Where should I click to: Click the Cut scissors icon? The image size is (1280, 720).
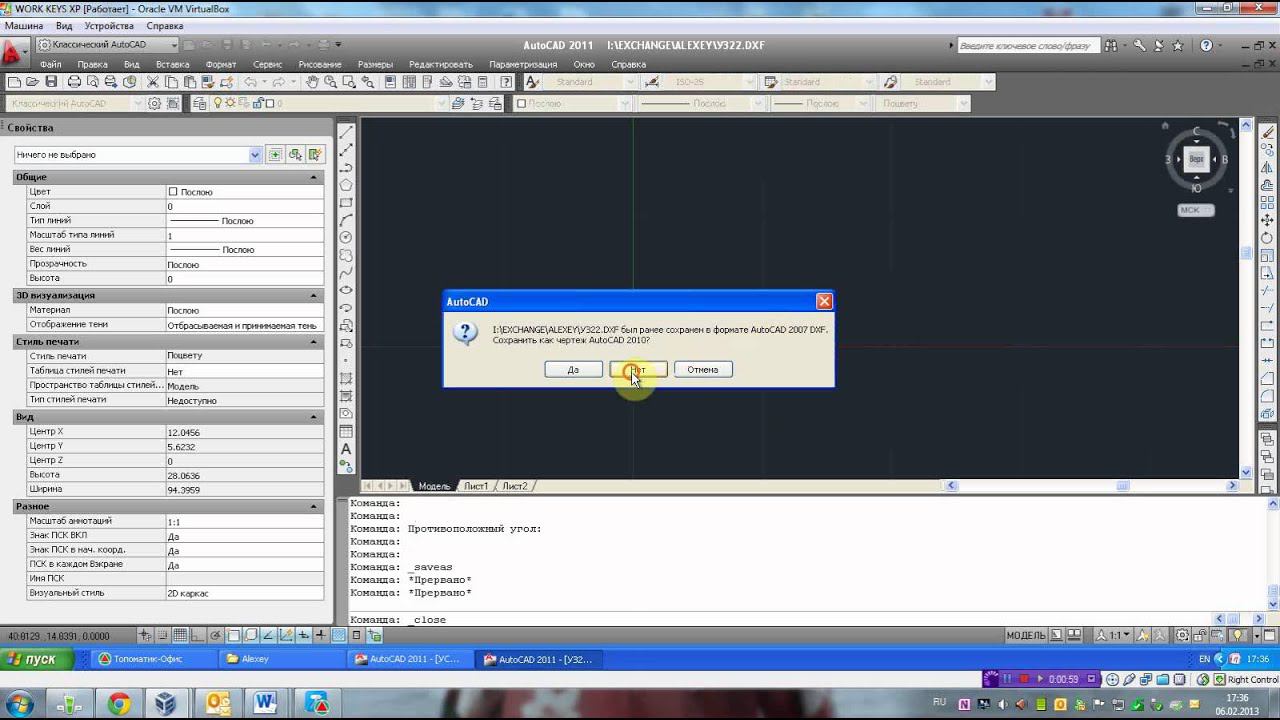pyautogui.click(x=153, y=82)
